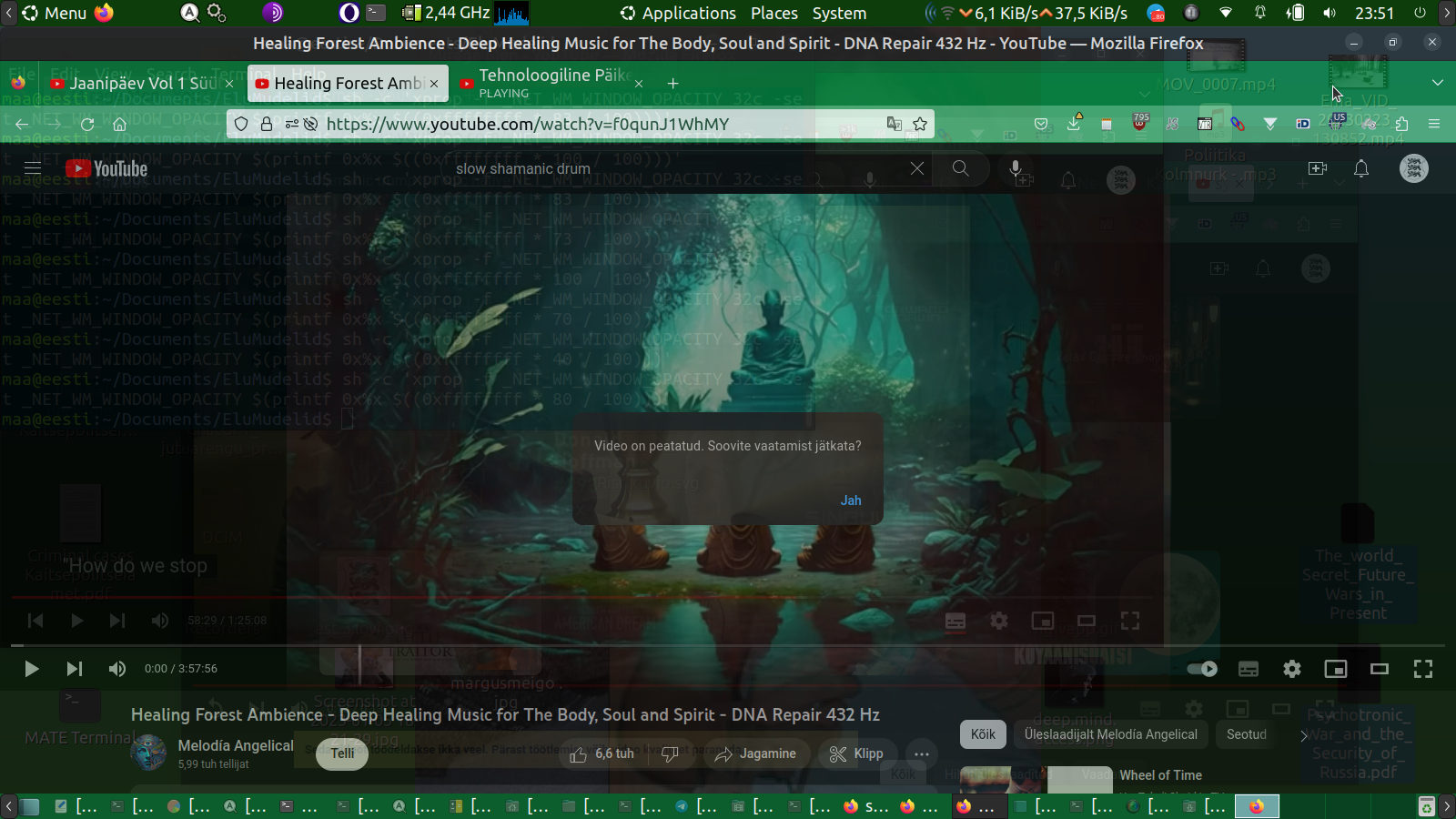This screenshot has width=1456, height=819.
Task: Open the System menu in the top panel
Action: tap(839, 13)
